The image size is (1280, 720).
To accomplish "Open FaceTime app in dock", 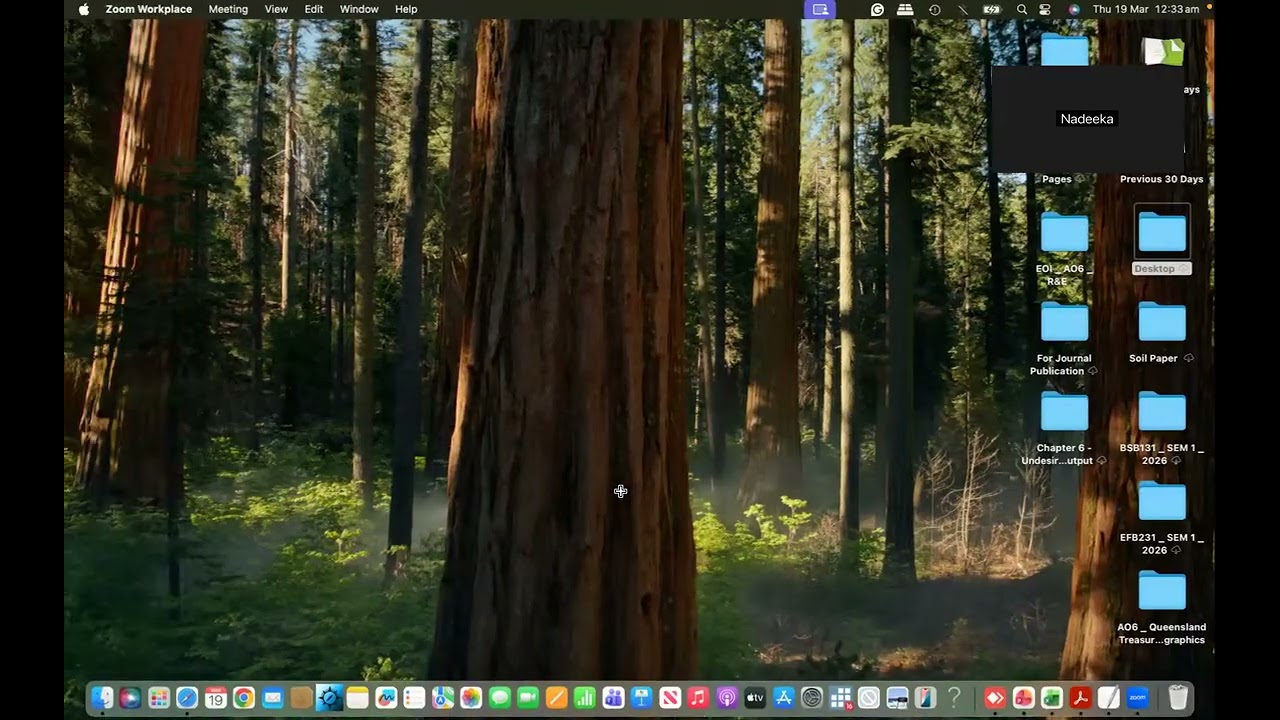I will pyautogui.click(x=528, y=698).
